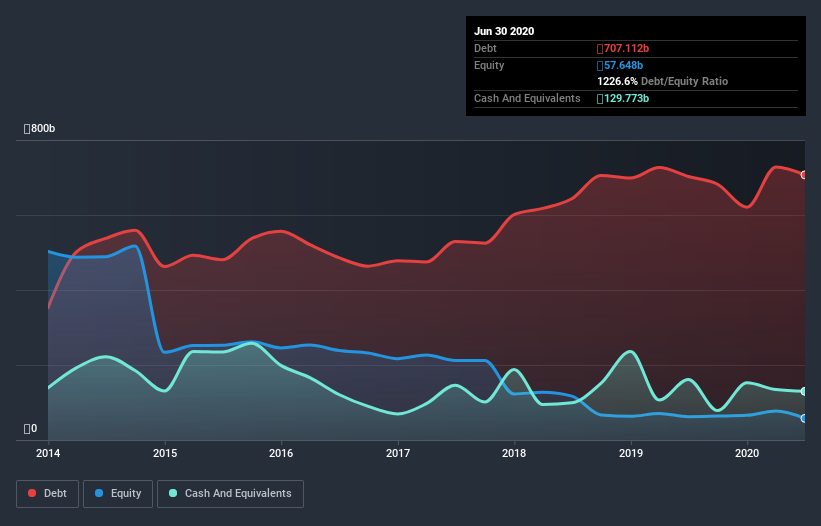Click the teal Cash endpoint marker

(x=804, y=391)
